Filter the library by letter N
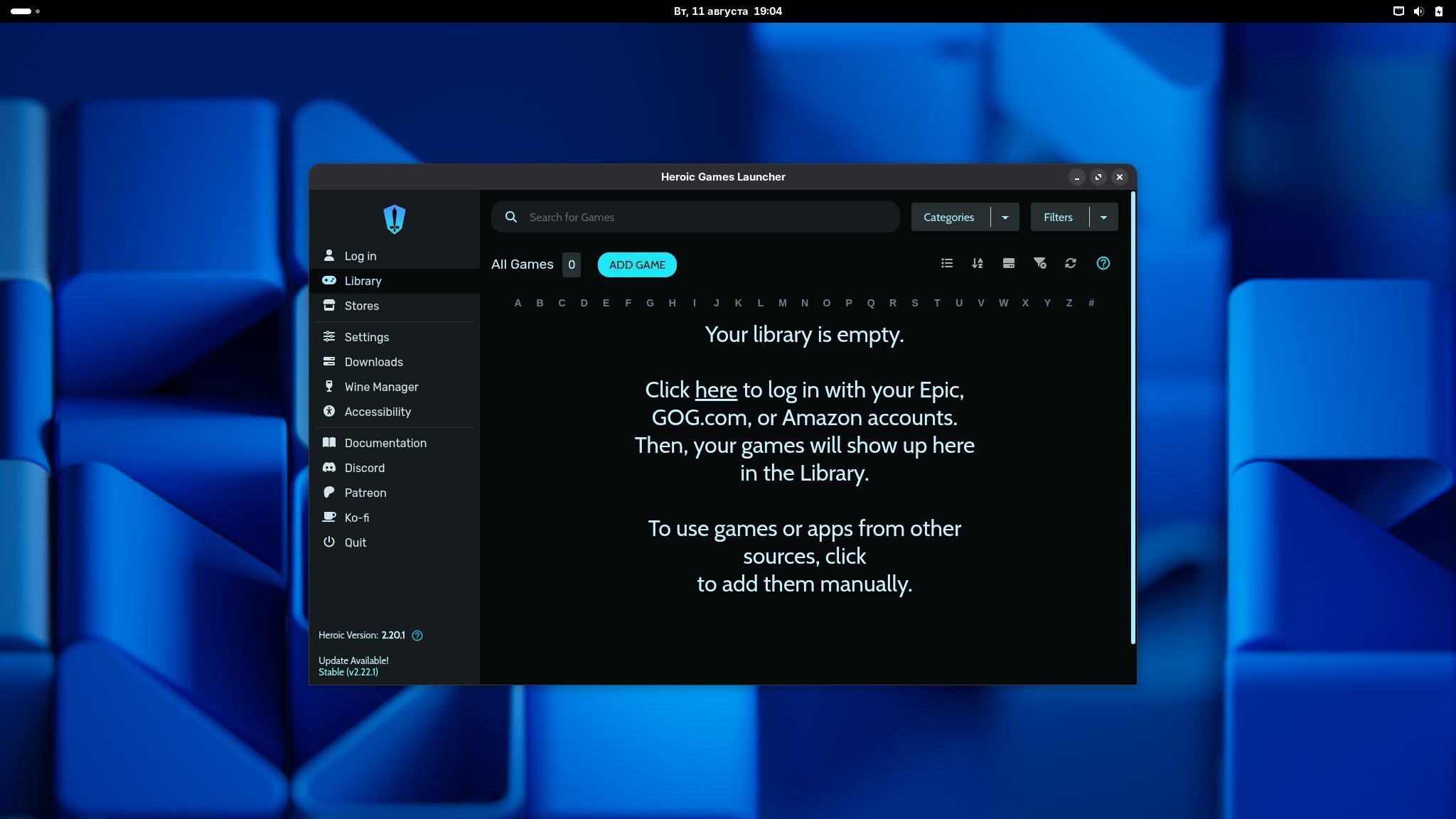The height and width of the screenshot is (819, 1456). tap(804, 303)
